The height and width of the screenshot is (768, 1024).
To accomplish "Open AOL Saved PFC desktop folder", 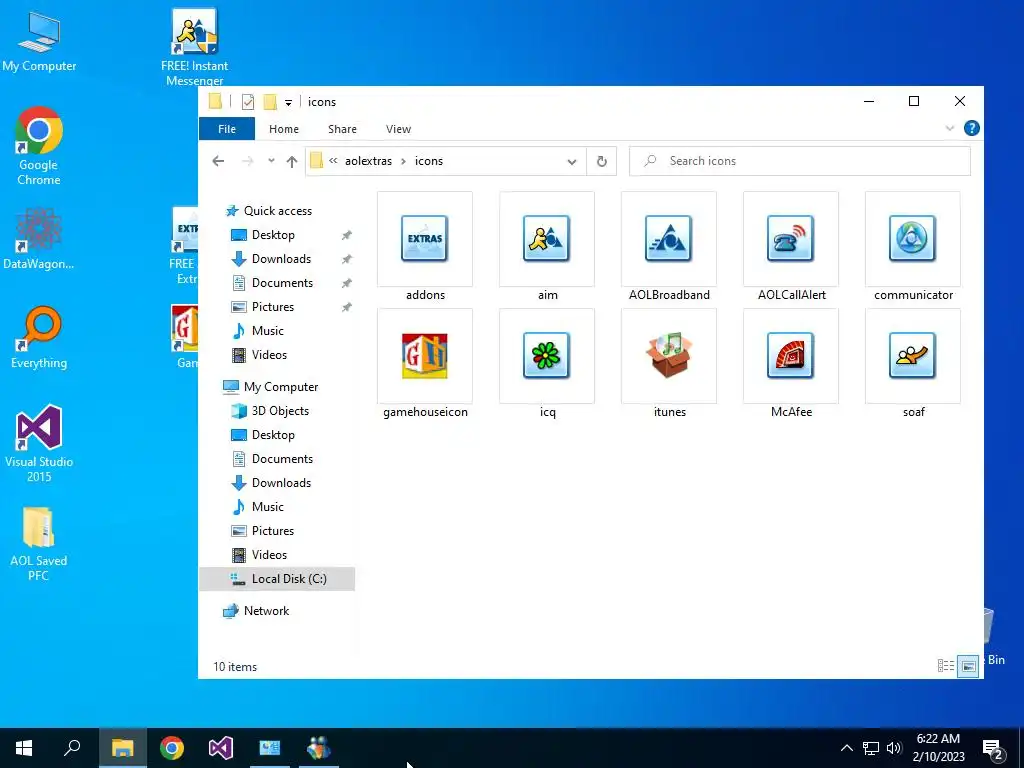I will click(39, 543).
